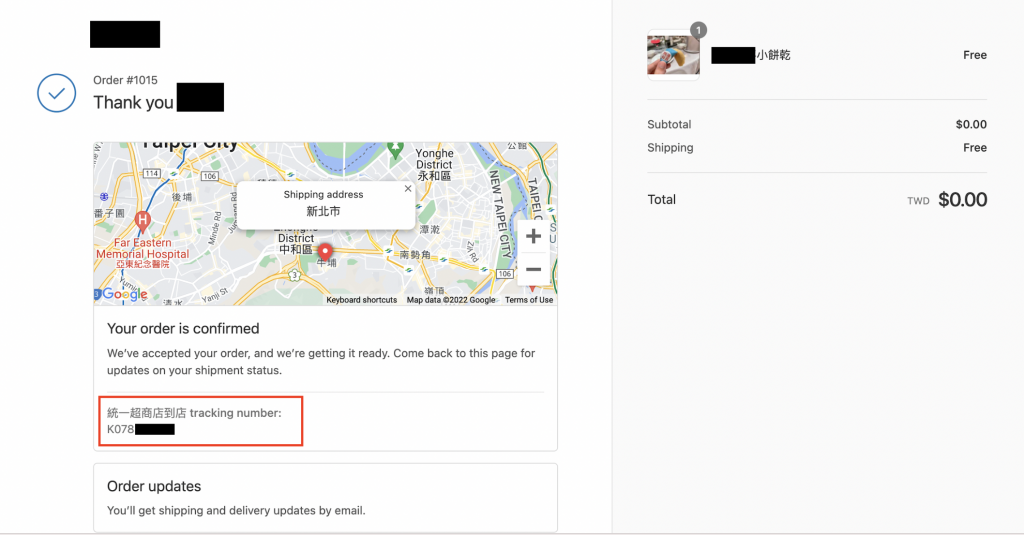1024x535 pixels.
Task: Click the red shipping location pin
Action: coord(324,251)
